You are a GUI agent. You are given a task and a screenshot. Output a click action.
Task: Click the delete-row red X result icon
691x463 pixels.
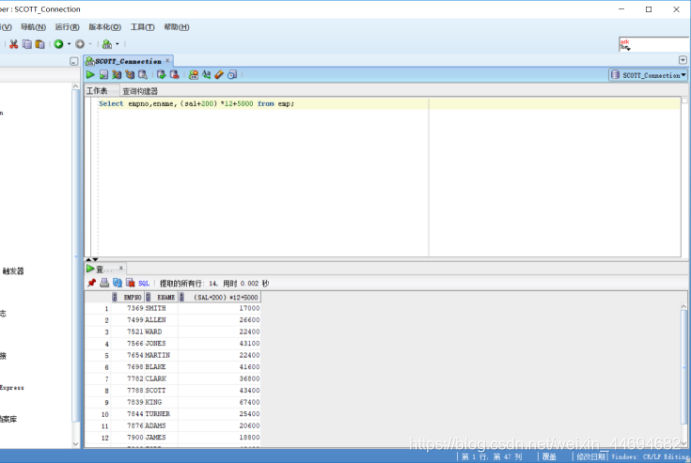130,283
